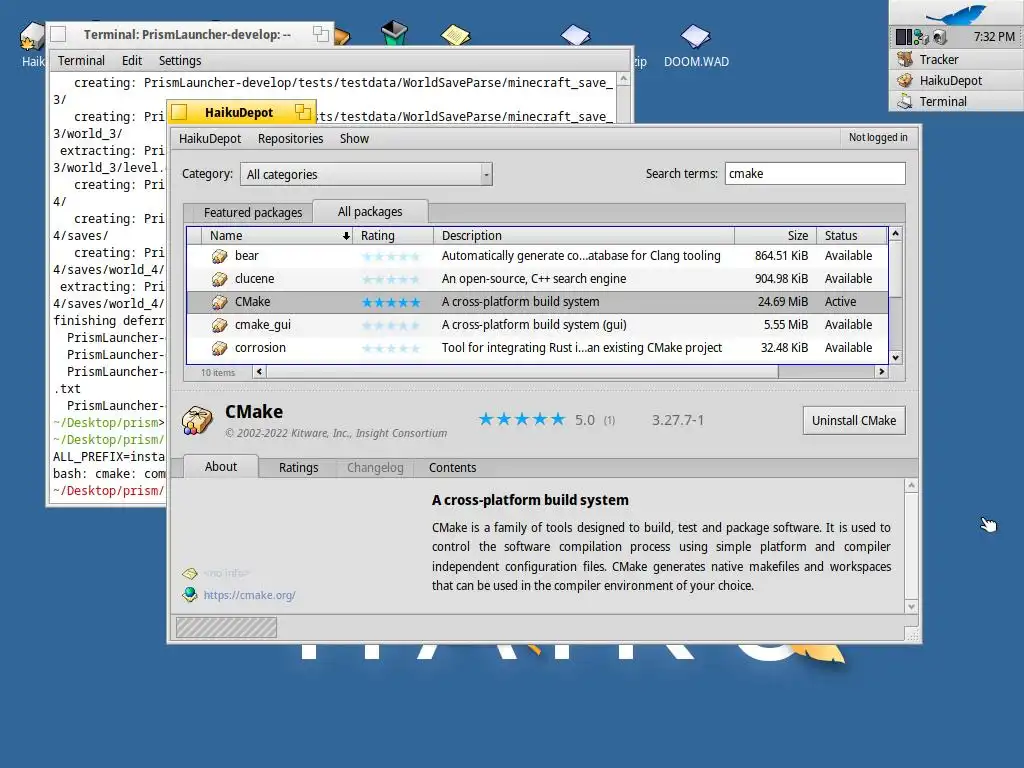Open the Edit menu in Terminal window
1024x768 pixels.
pos(132,61)
